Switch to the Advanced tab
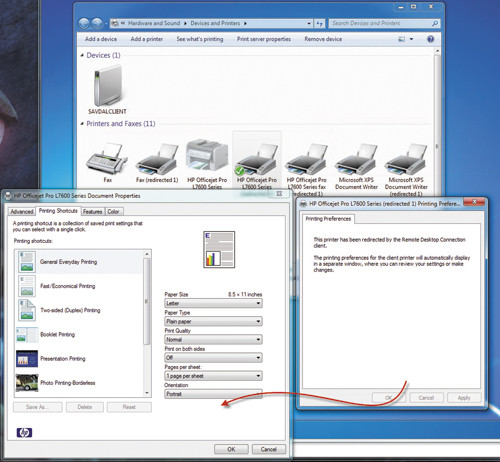Screen dimensions: 500x462 (22, 212)
